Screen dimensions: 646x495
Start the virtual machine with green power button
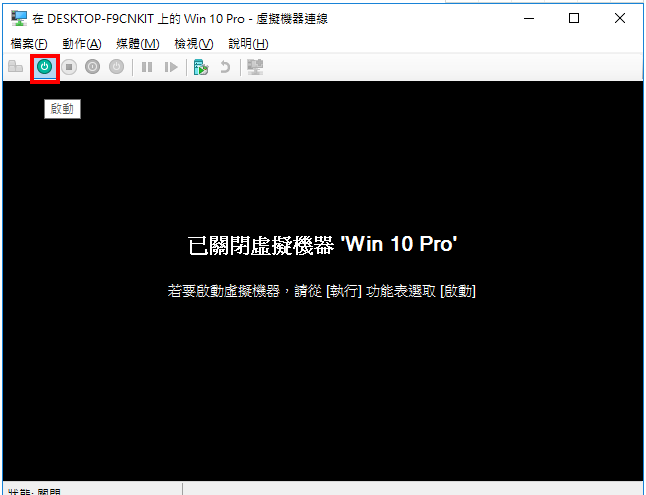click(x=44, y=67)
